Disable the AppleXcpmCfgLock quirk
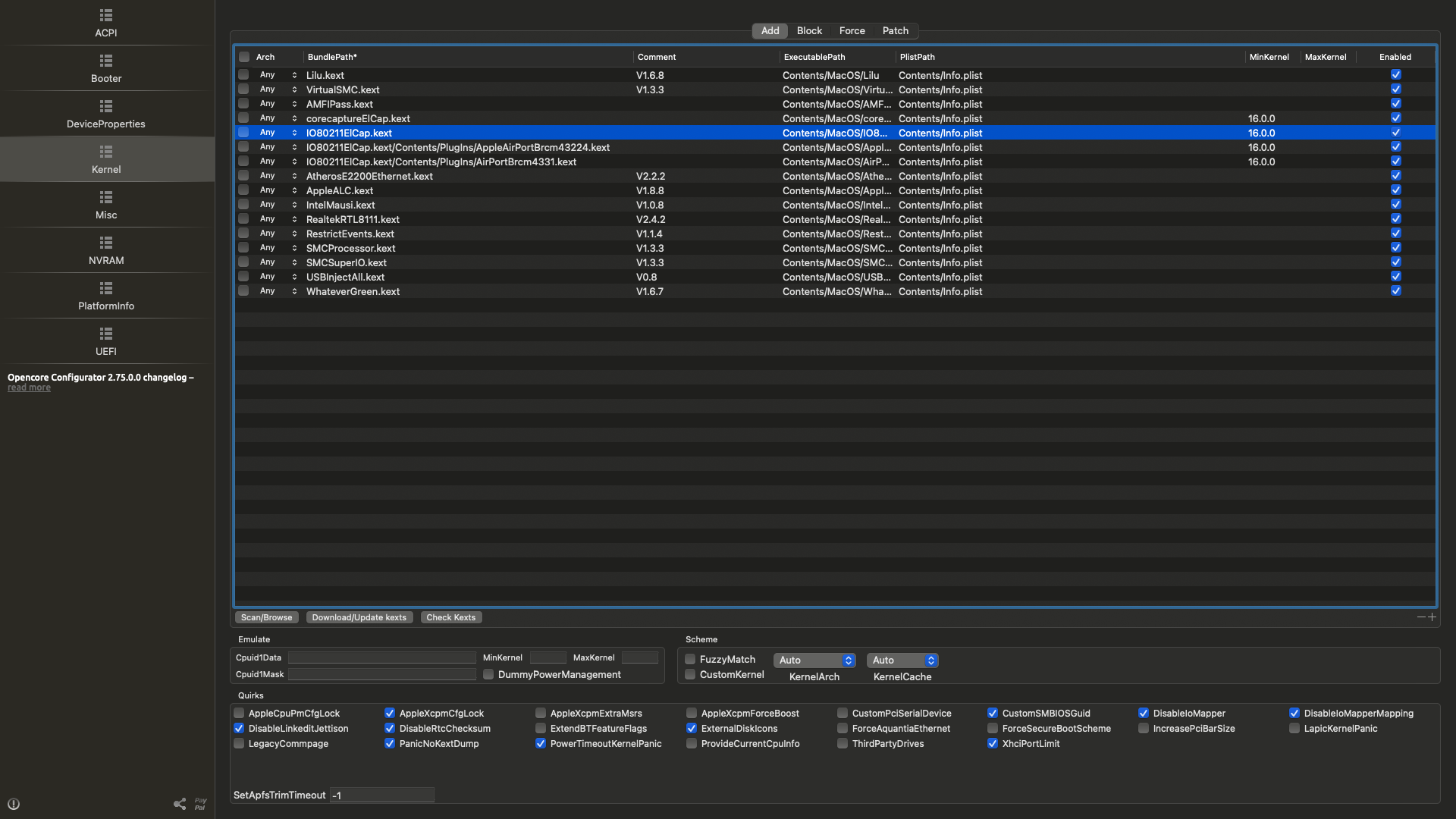Viewport: 1456px width, 819px height. pyautogui.click(x=390, y=713)
